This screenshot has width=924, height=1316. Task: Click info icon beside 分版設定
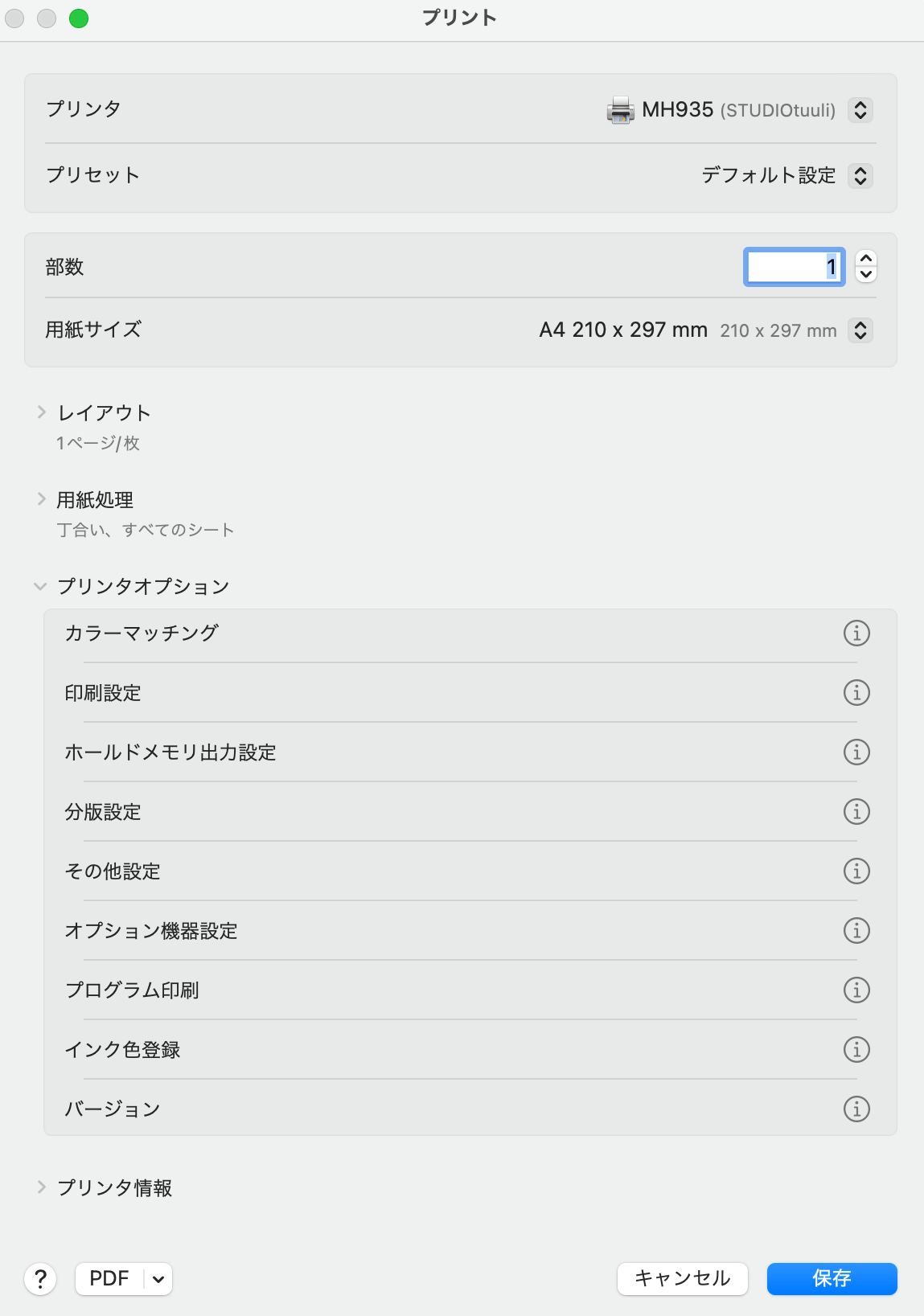click(x=856, y=812)
